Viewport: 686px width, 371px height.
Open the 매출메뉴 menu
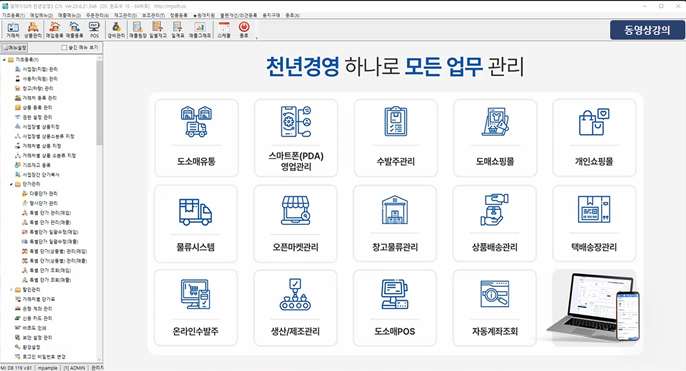[69, 15]
